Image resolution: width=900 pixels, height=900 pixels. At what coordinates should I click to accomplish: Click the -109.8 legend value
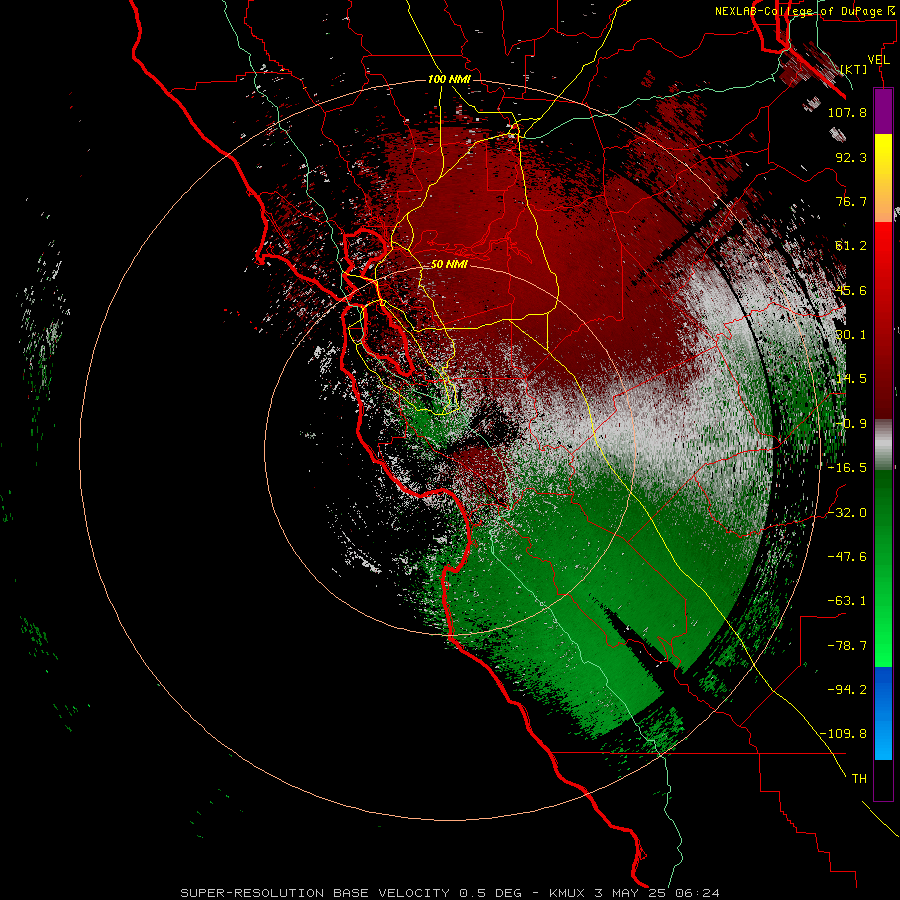[843, 734]
